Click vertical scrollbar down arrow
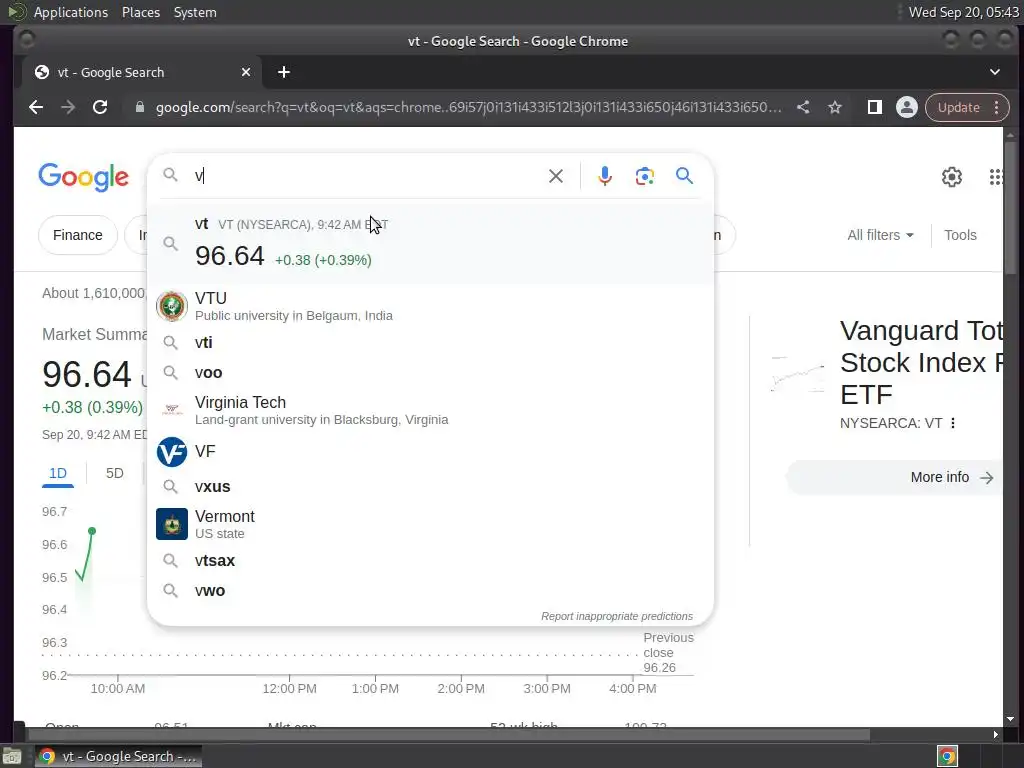1024x768 pixels. tap(1010, 719)
